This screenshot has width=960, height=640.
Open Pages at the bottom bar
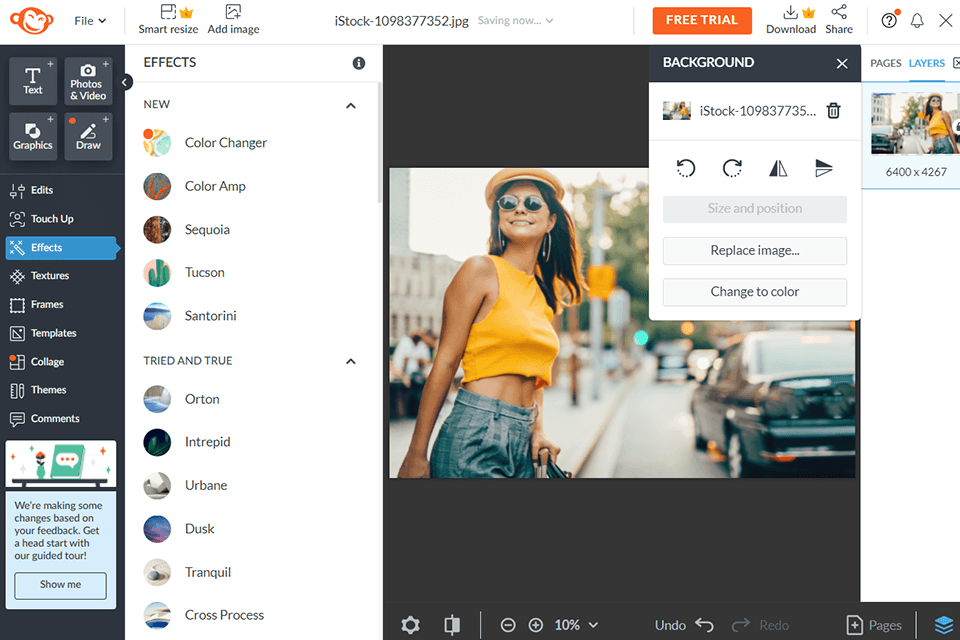tap(874, 625)
